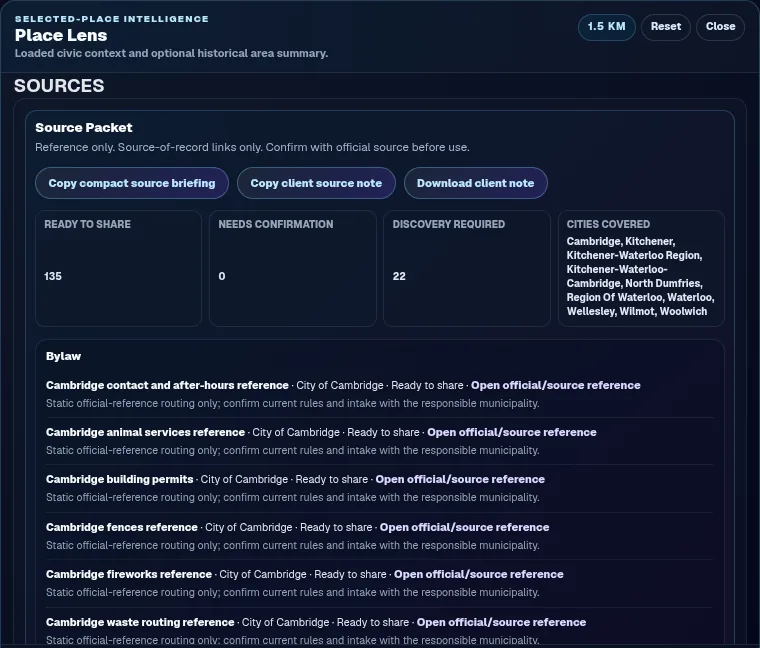Click the 'Cambridge animal services reference' title
Viewport: 760px width, 648px height.
[x=145, y=432]
